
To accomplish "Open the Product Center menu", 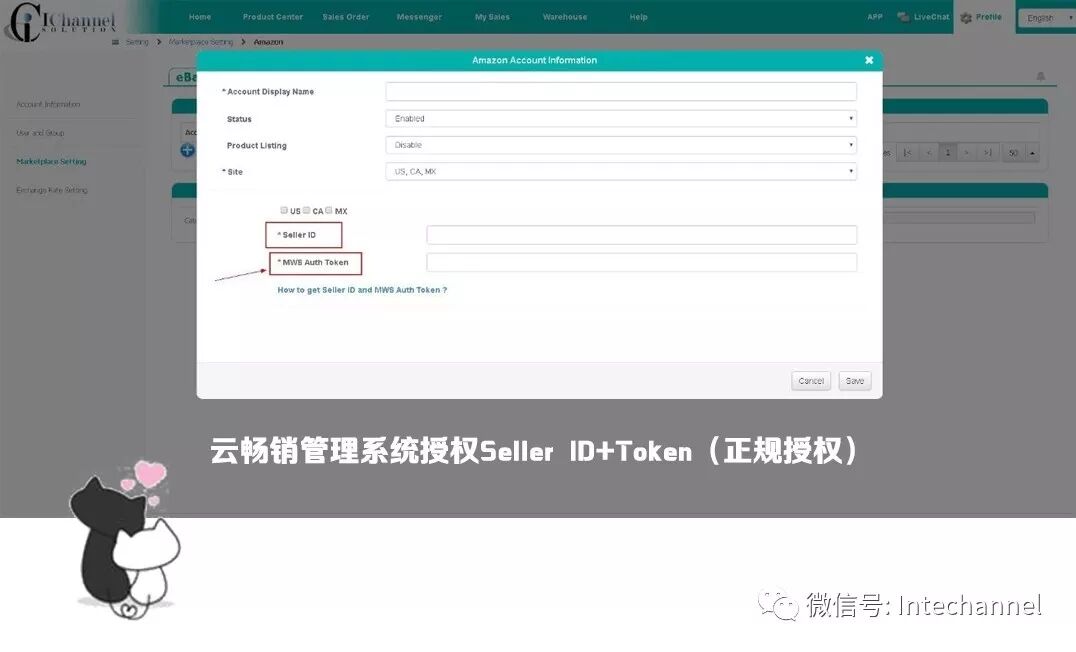I will (x=272, y=17).
